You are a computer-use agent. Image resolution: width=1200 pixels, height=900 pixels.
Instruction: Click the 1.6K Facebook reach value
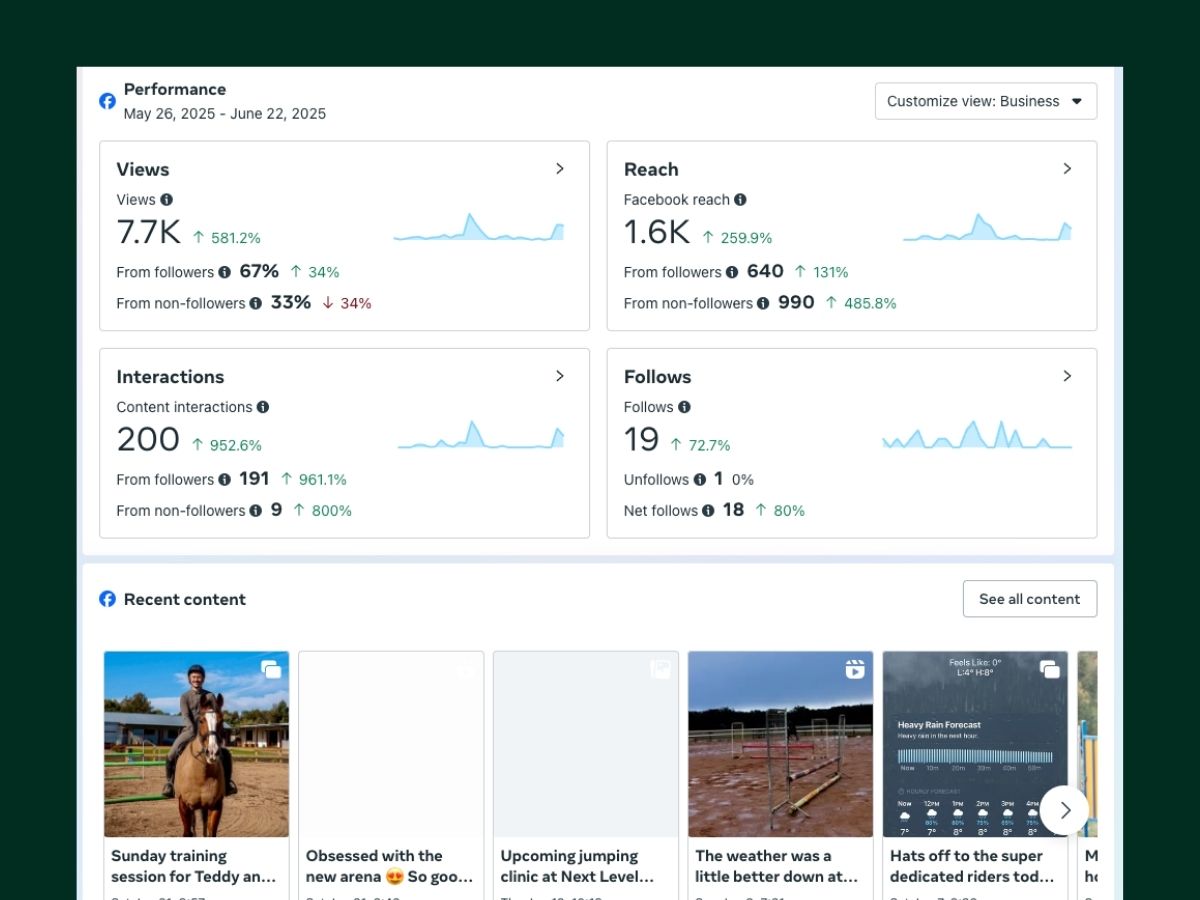(657, 232)
